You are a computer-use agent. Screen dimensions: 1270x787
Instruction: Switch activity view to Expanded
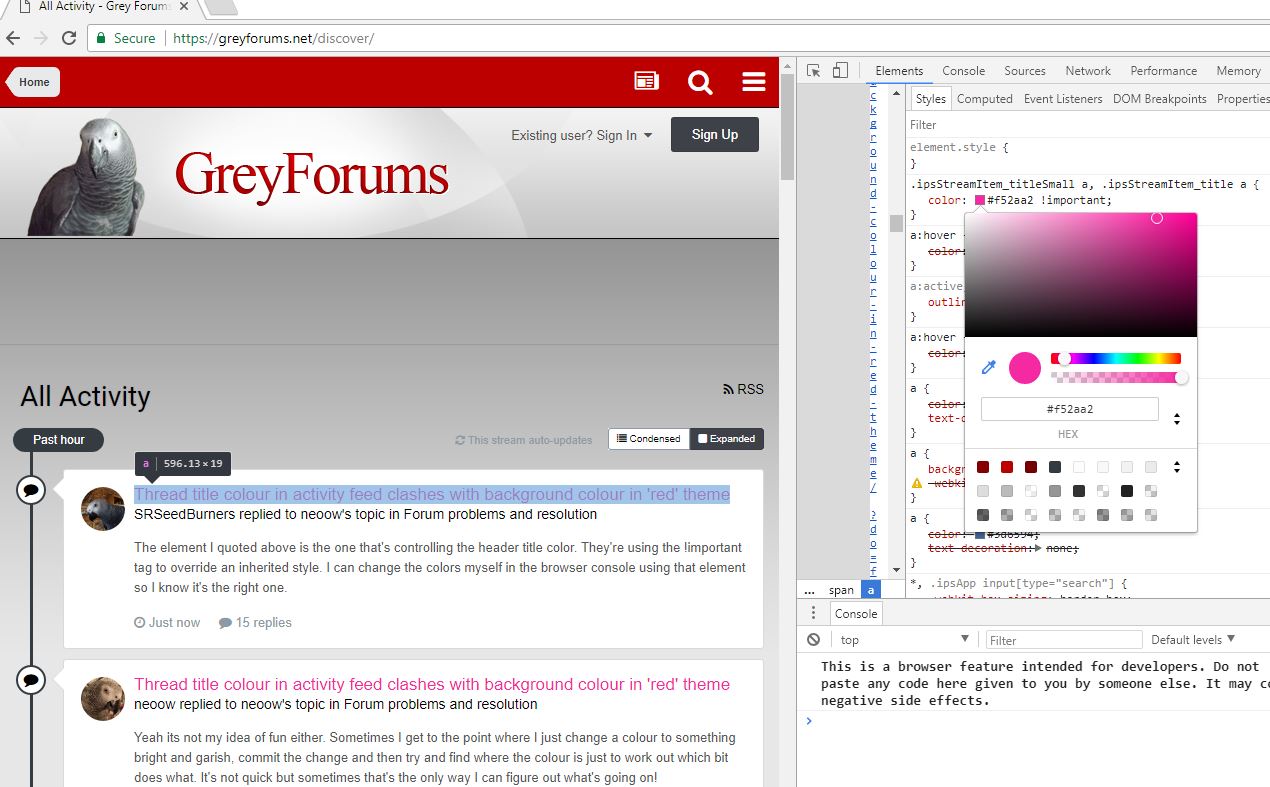click(727, 439)
